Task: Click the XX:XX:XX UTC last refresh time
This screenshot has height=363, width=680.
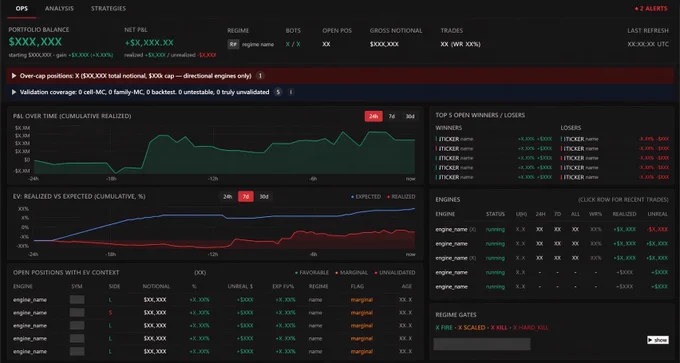Action: [x=647, y=44]
